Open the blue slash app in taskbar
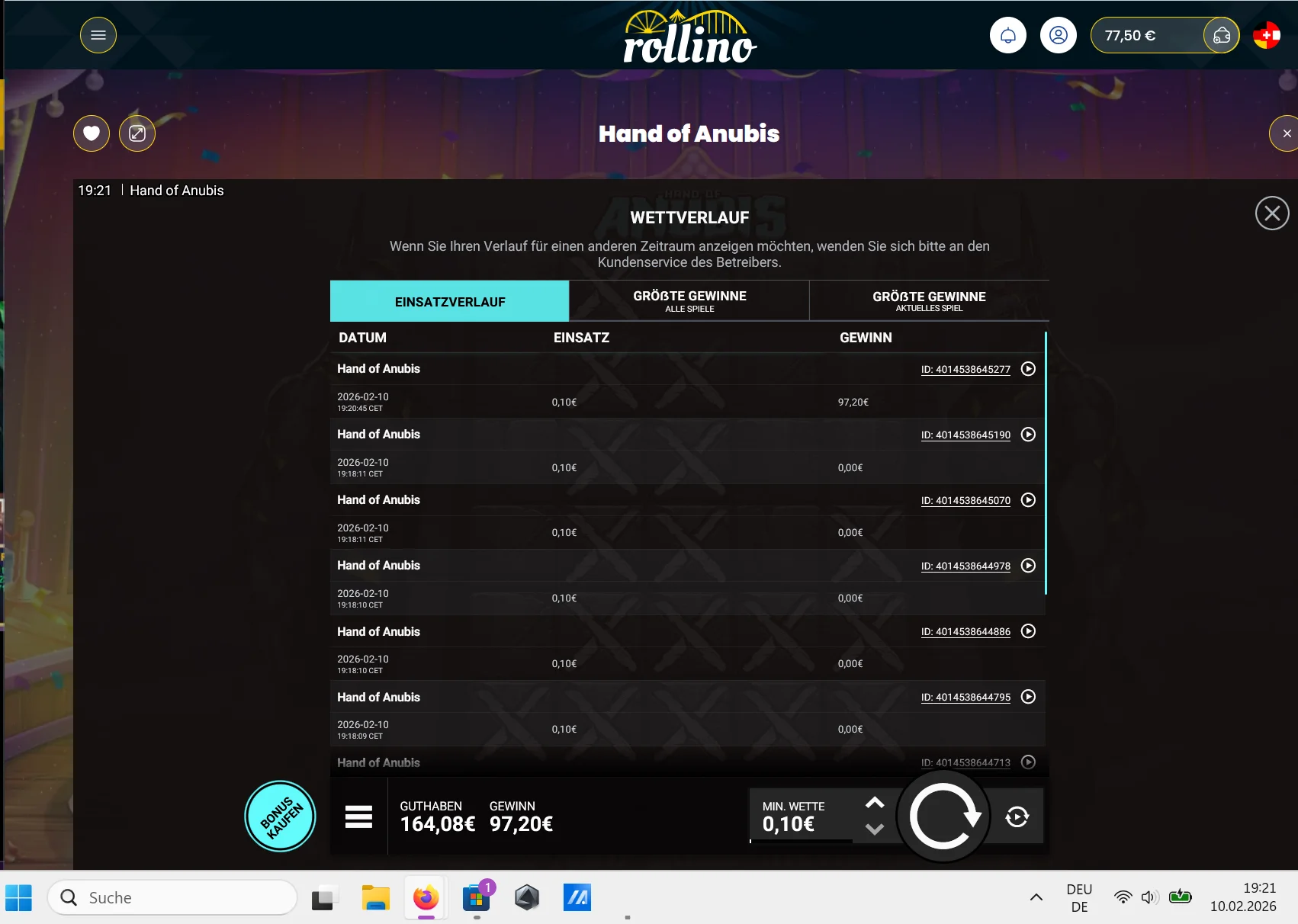 tap(577, 898)
